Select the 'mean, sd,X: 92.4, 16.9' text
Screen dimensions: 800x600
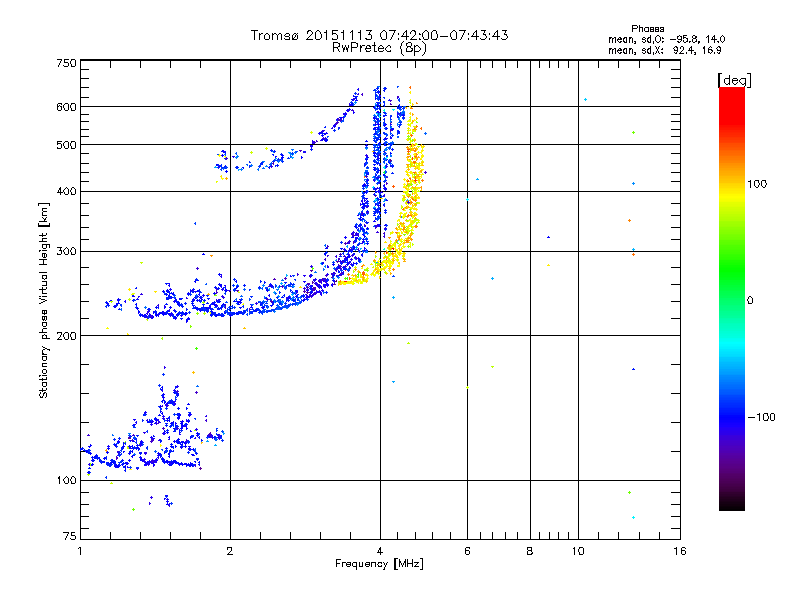[x=664, y=51]
